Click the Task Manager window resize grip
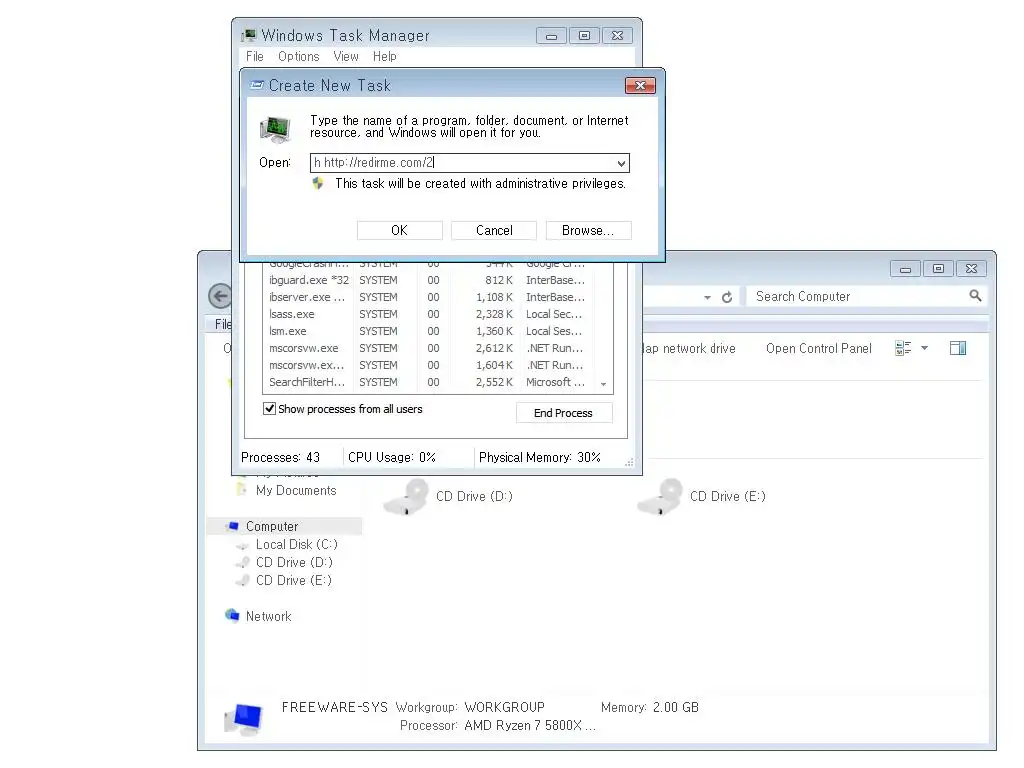Screen dimensions: 1024x768 (629, 462)
